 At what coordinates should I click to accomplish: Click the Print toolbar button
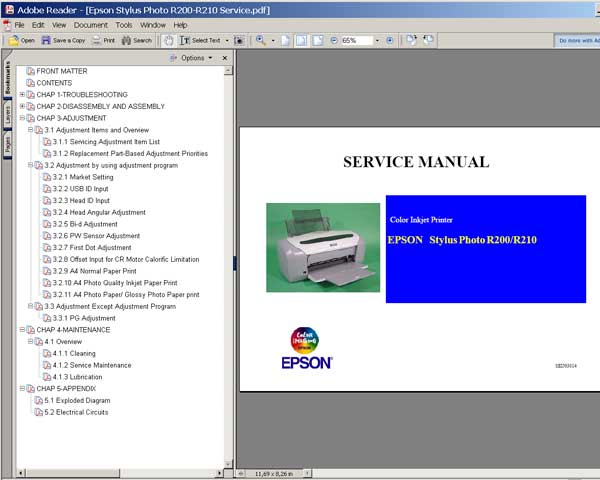pos(104,40)
